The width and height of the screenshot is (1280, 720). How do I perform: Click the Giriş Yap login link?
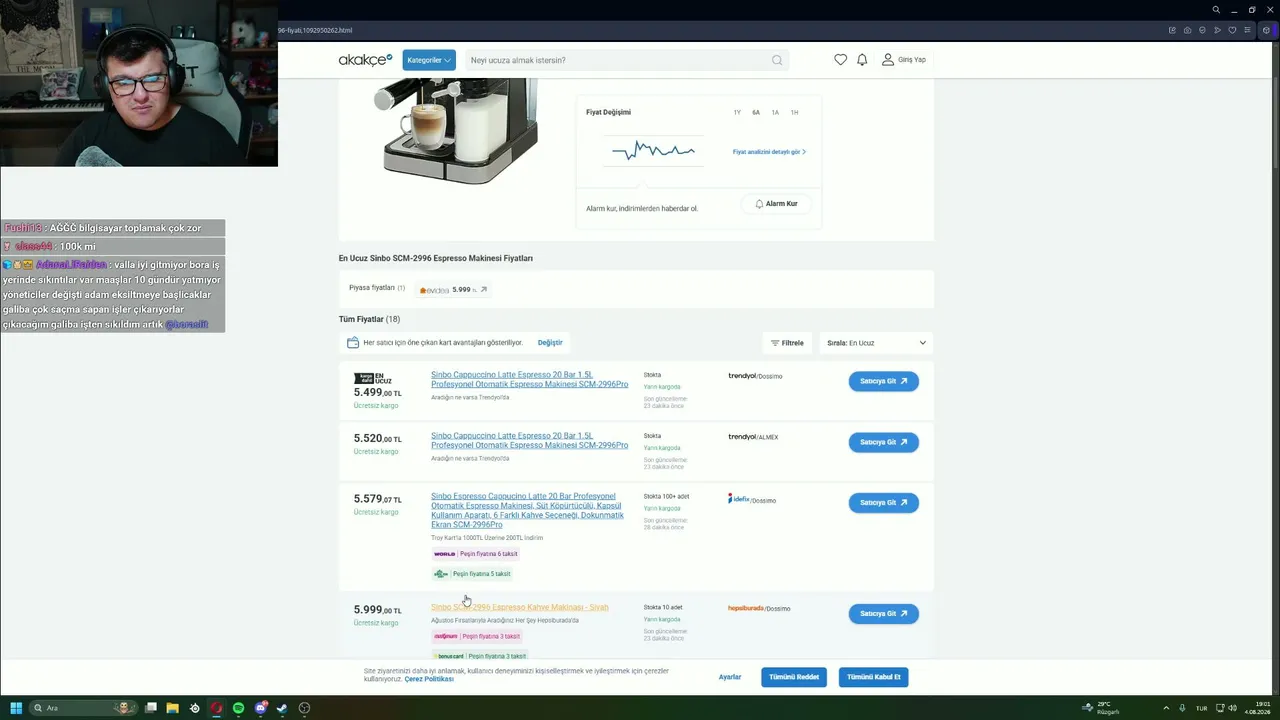pyautogui.click(x=904, y=60)
